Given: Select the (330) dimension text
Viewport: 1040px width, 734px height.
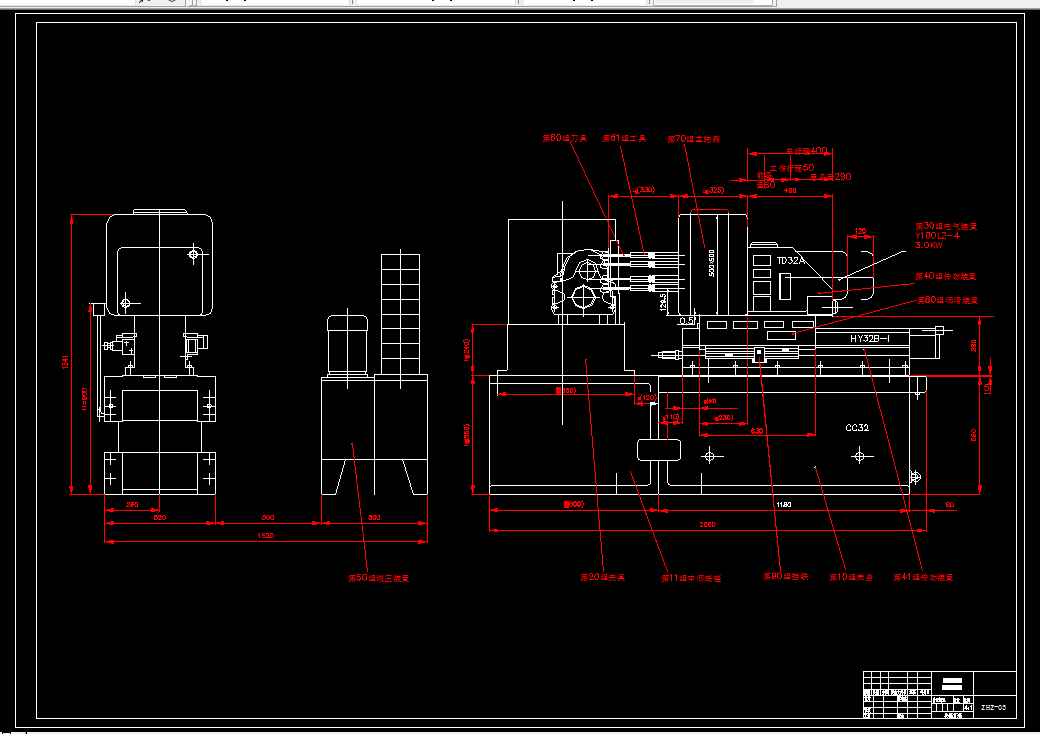Looking at the screenshot, I should click(644, 190).
